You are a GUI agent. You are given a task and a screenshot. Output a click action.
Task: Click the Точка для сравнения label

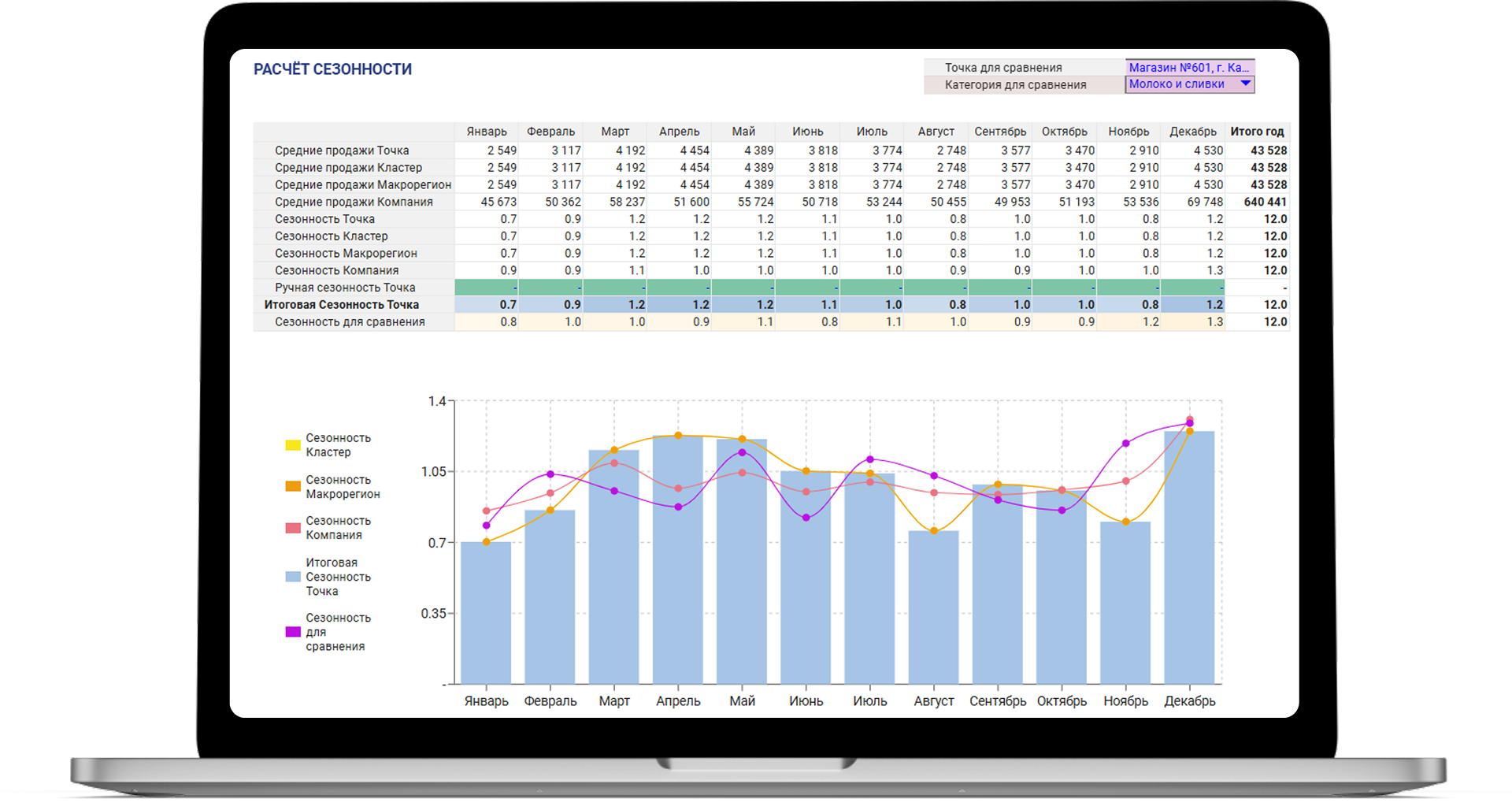click(1003, 68)
